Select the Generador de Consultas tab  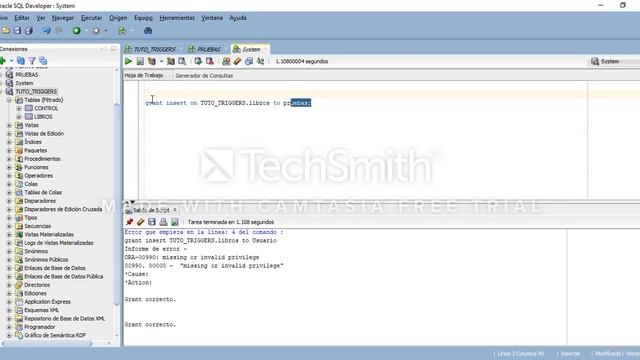(x=204, y=76)
